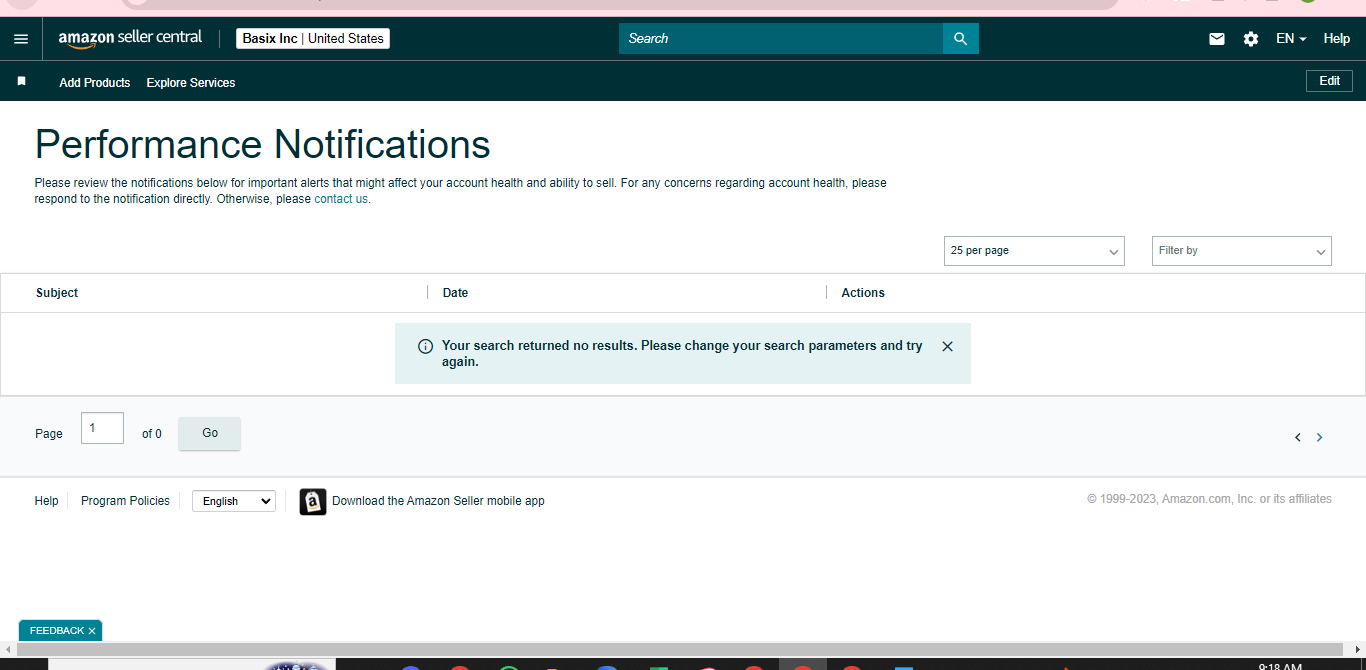Expand the Filter by dropdown
Viewport: 1366px width, 670px height.
tap(1241, 251)
